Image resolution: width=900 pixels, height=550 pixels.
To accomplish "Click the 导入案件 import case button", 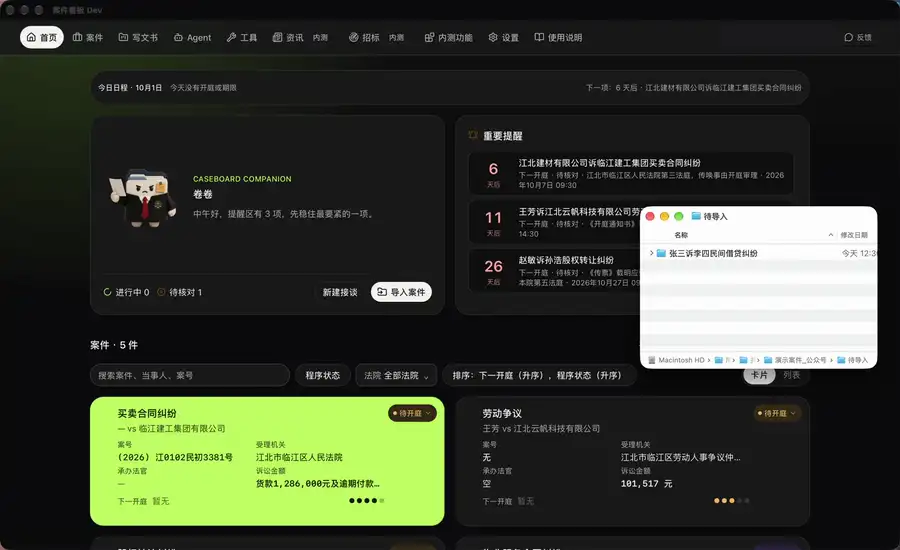I will point(401,292).
